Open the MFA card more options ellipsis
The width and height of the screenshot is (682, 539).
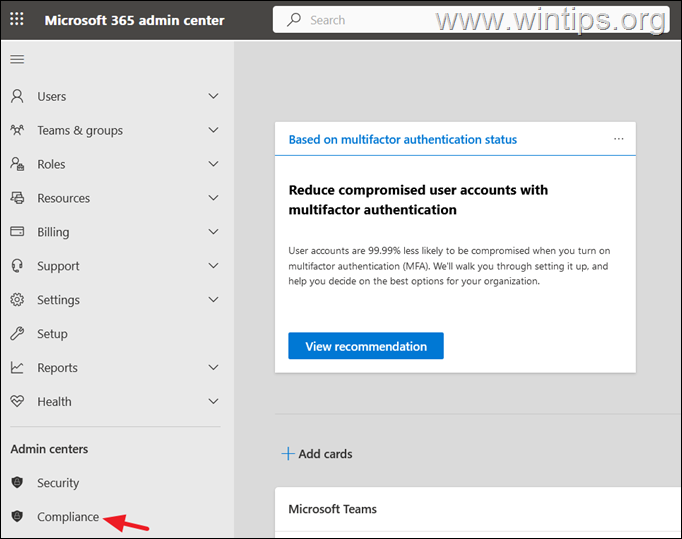pos(618,139)
